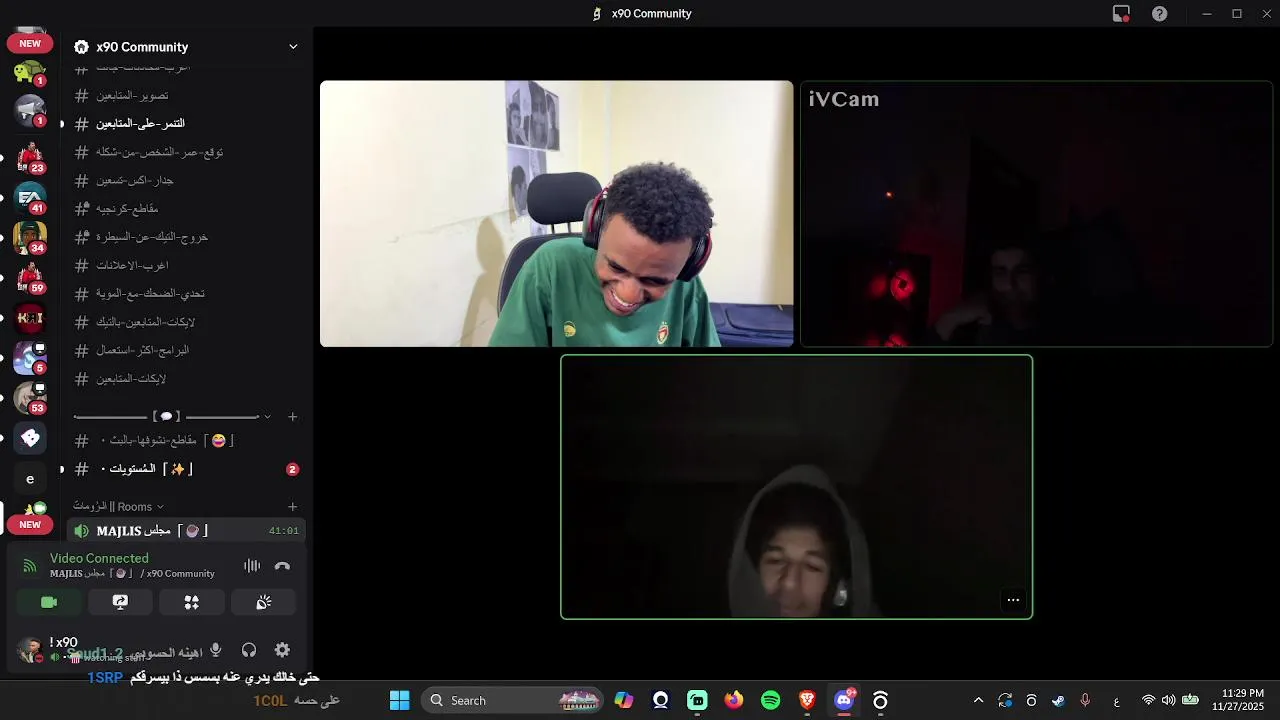Create channel in speech-bubble category
1280x720 pixels.
click(x=292, y=416)
